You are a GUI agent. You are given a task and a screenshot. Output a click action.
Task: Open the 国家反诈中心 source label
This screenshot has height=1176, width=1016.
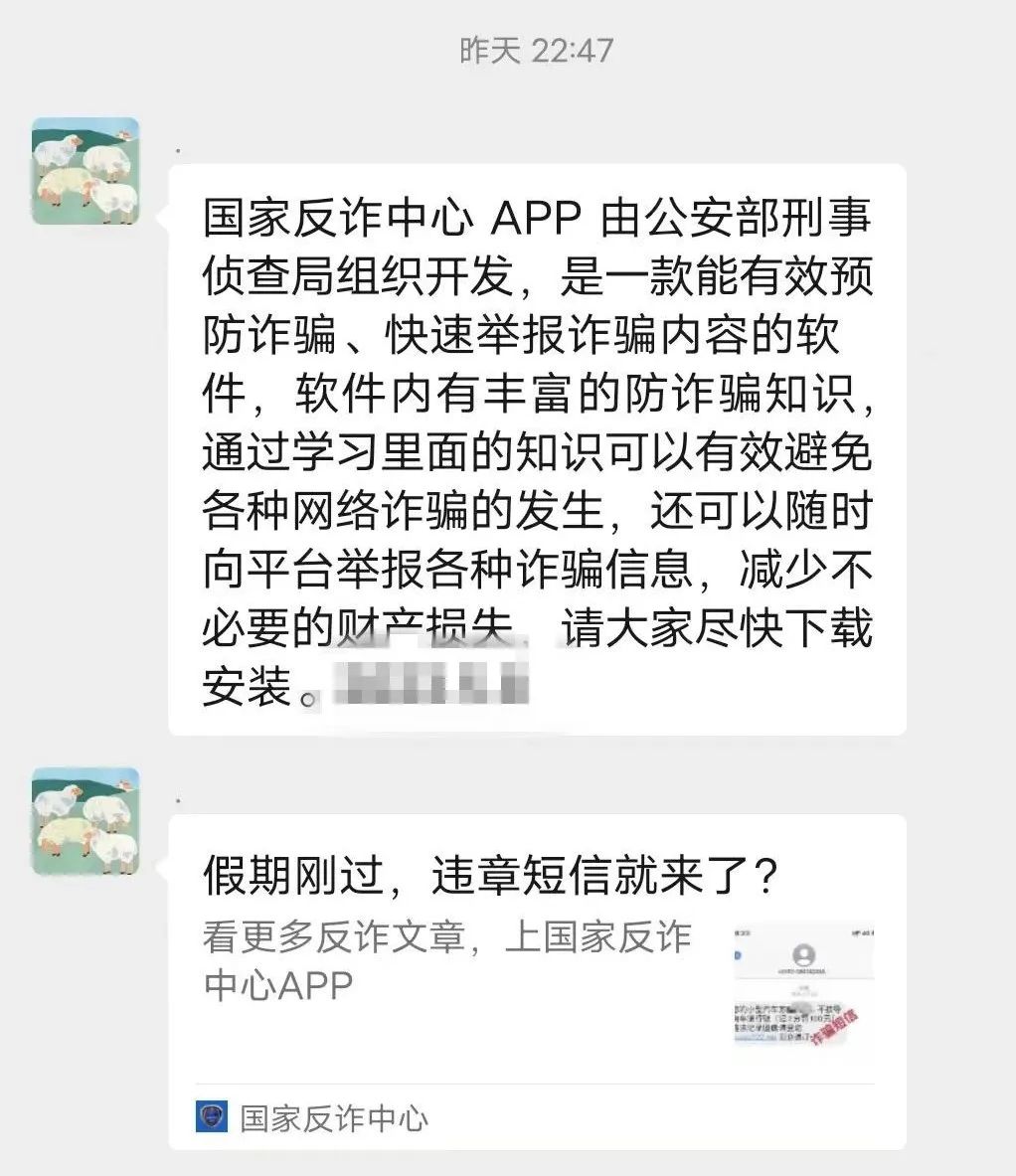334,1118
